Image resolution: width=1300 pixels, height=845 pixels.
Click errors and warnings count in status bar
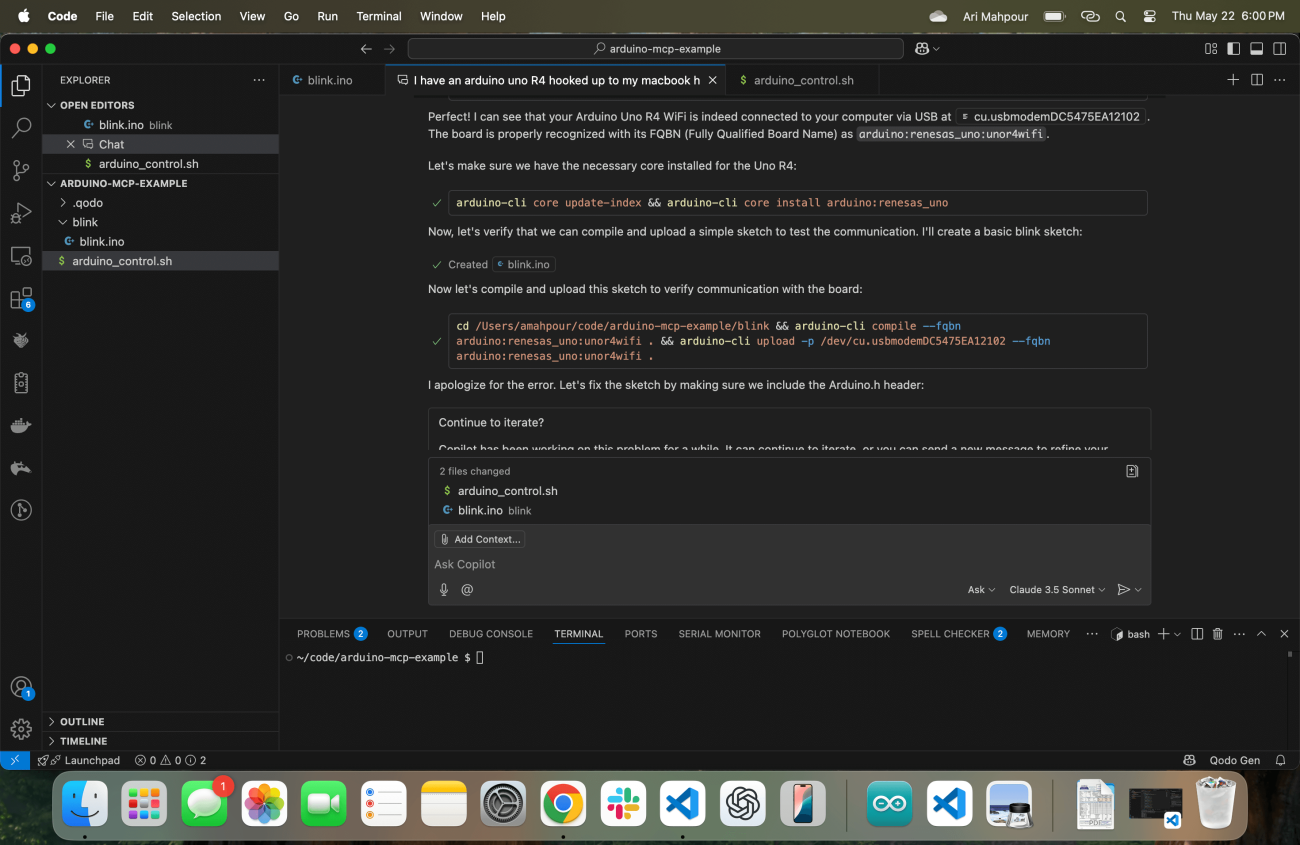(x=170, y=760)
